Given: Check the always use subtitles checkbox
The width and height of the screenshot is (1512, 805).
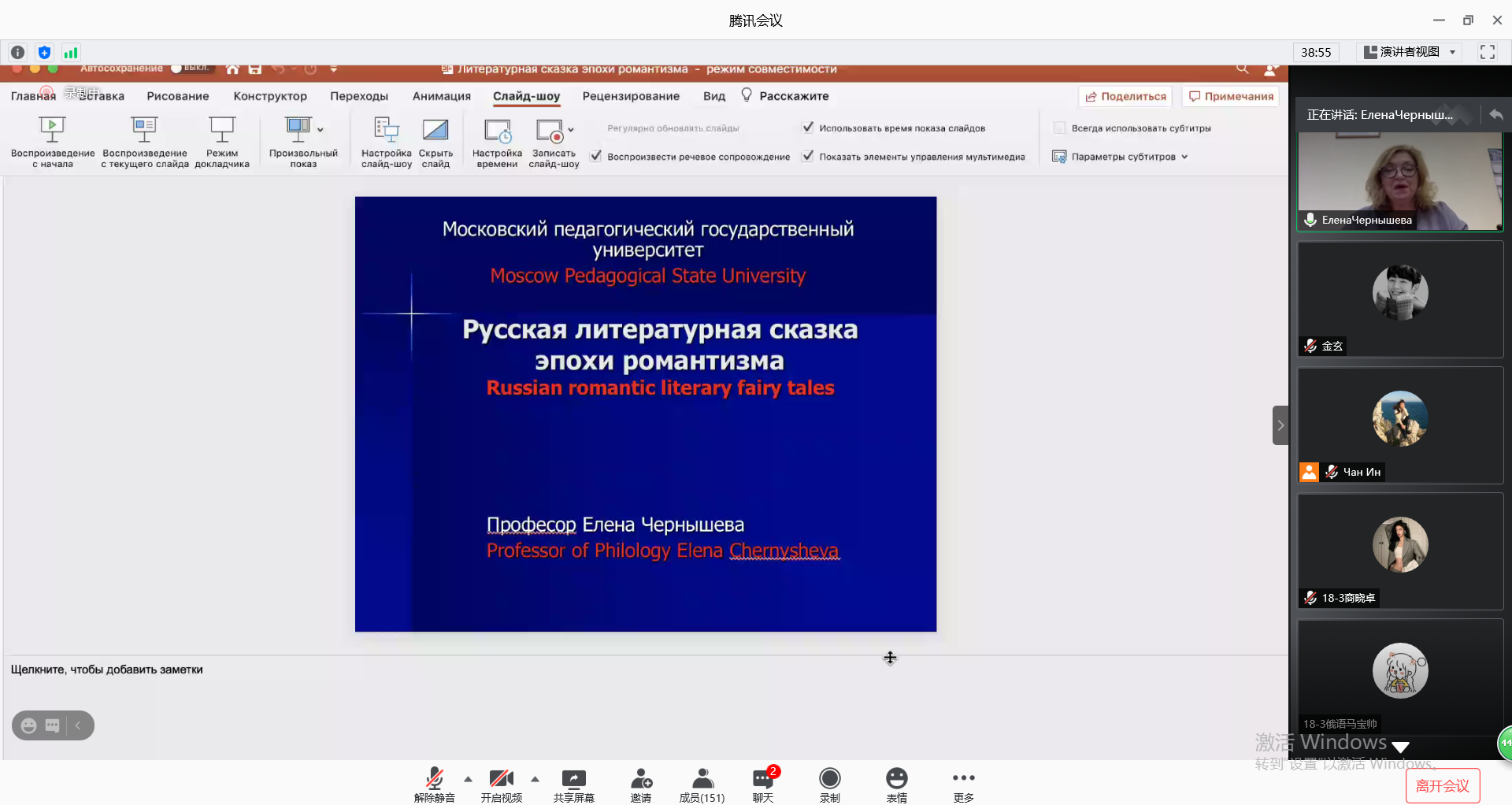Looking at the screenshot, I should 1059,128.
